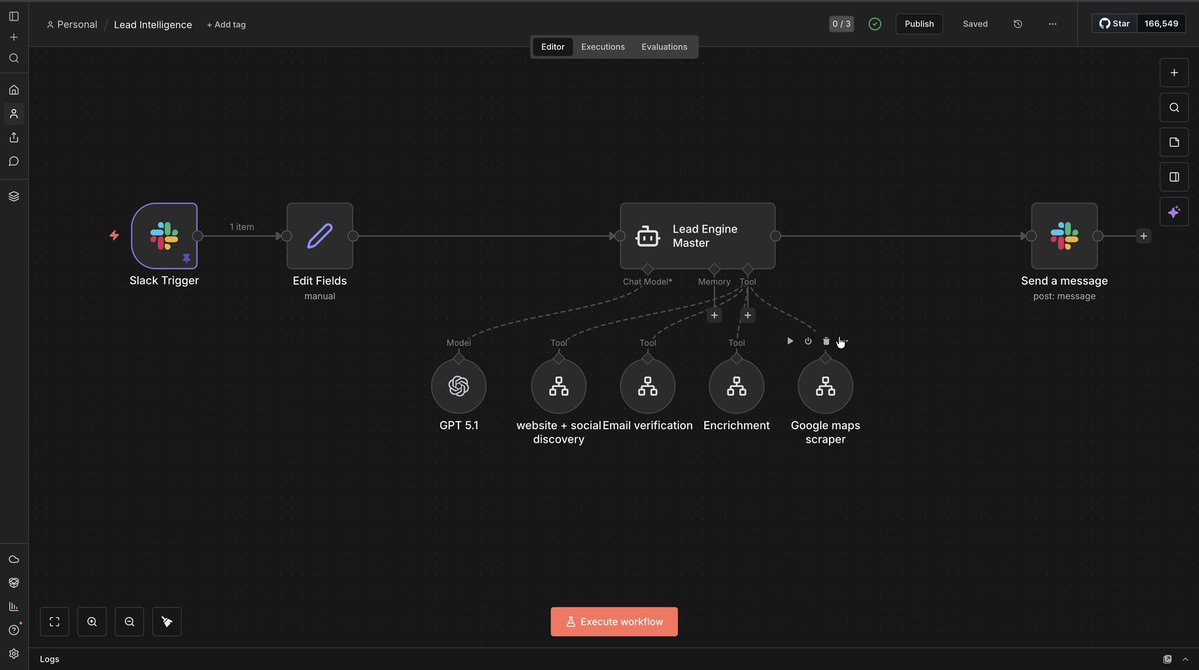Open Personal section in sidebar
This screenshot has height=670, width=1199.
[14, 114]
